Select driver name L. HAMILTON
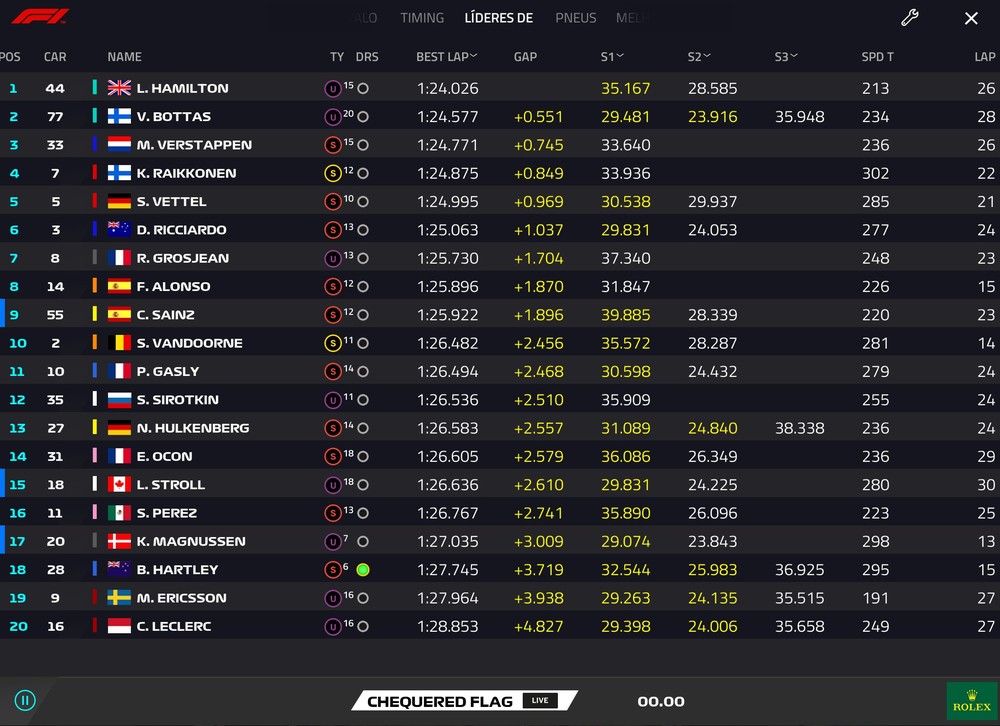1000x726 pixels. 182,89
